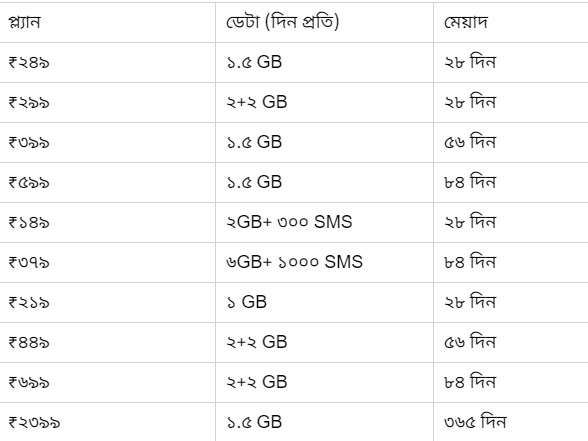Select the ₹২৩৯৯ plan cell
Image resolution: width=588 pixels, height=441 pixels.
click(107, 422)
